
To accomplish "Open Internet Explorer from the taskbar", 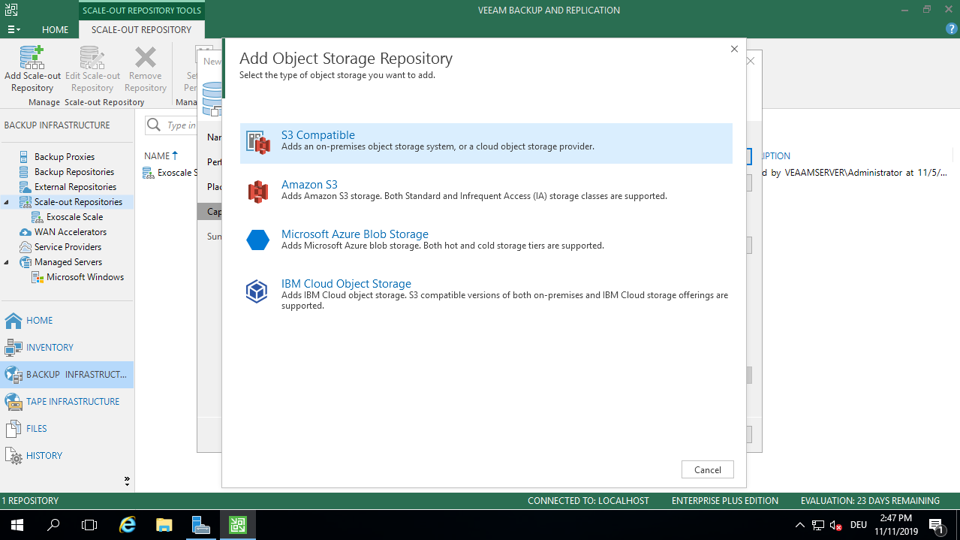I will [127, 525].
